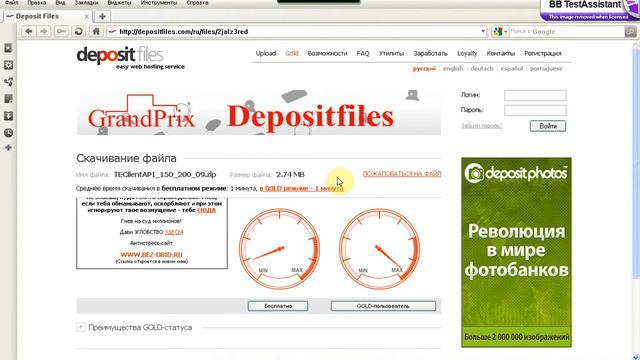640x360 pixels.
Task: Open the Bookmarks panel in the sidebar
Action: pos(8,48)
